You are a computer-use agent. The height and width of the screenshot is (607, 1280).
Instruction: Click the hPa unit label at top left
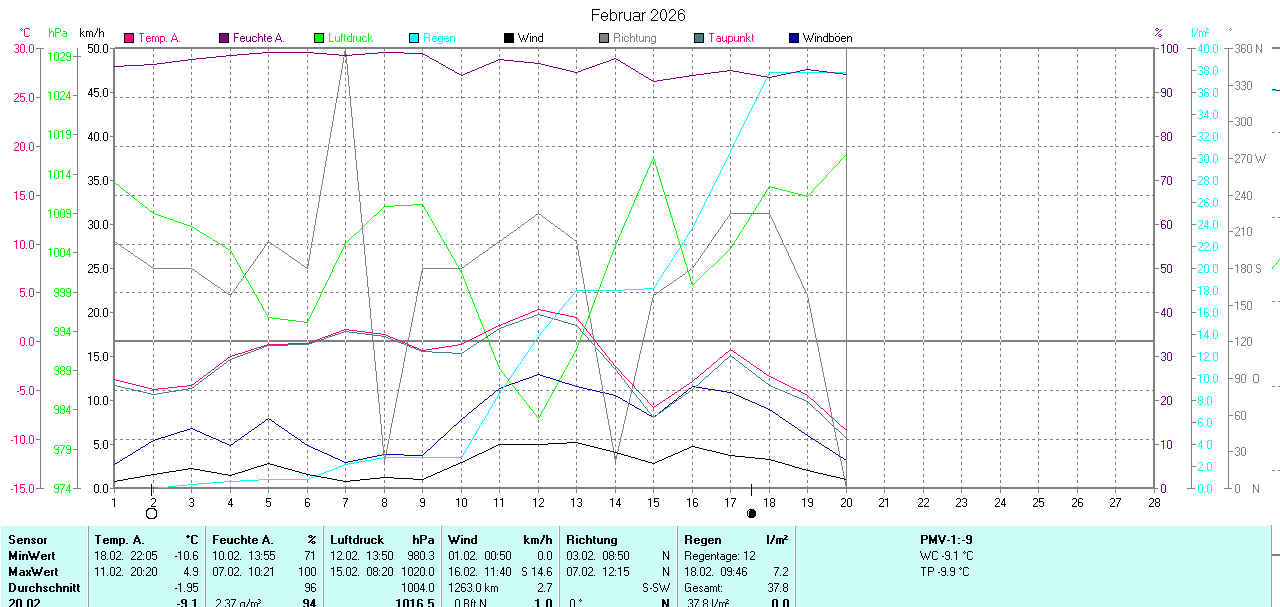pos(58,33)
